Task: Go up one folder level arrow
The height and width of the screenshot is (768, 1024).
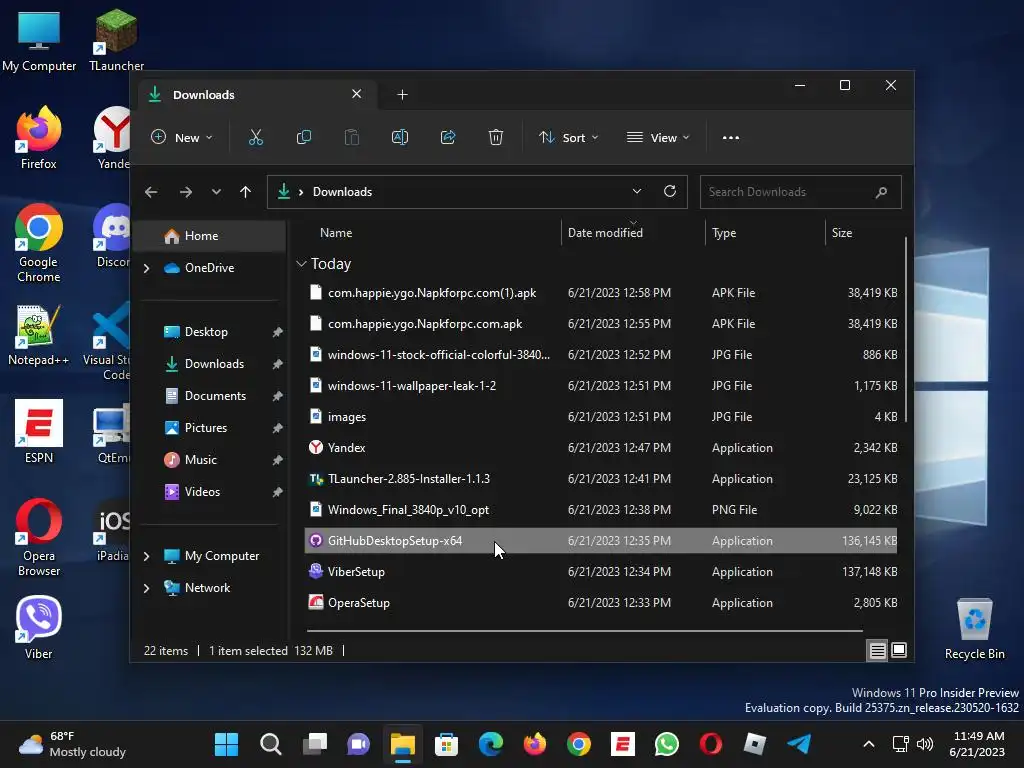Action: [x=246, y=192]
